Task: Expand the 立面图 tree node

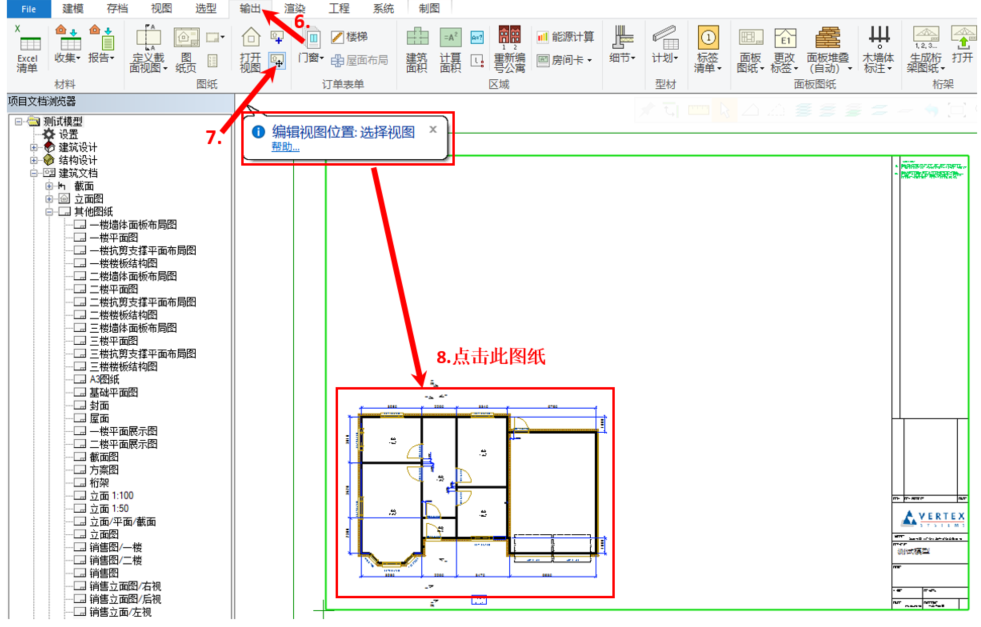Action: [49, 199]
